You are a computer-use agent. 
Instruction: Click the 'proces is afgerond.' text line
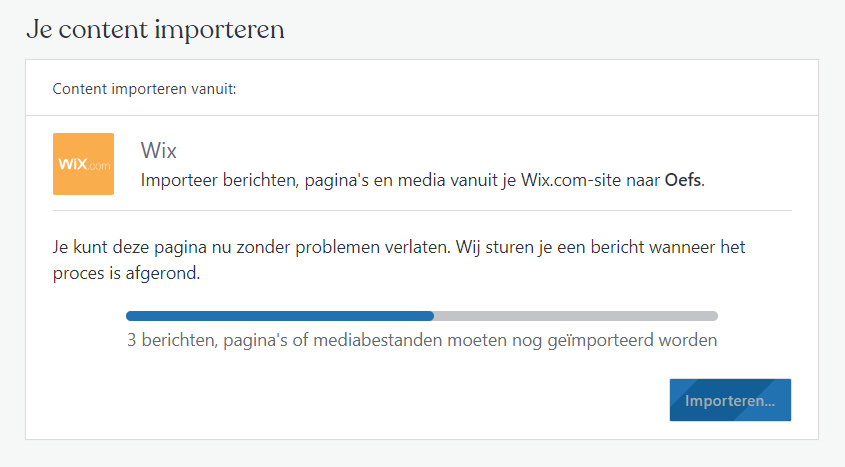pos(127,273)
